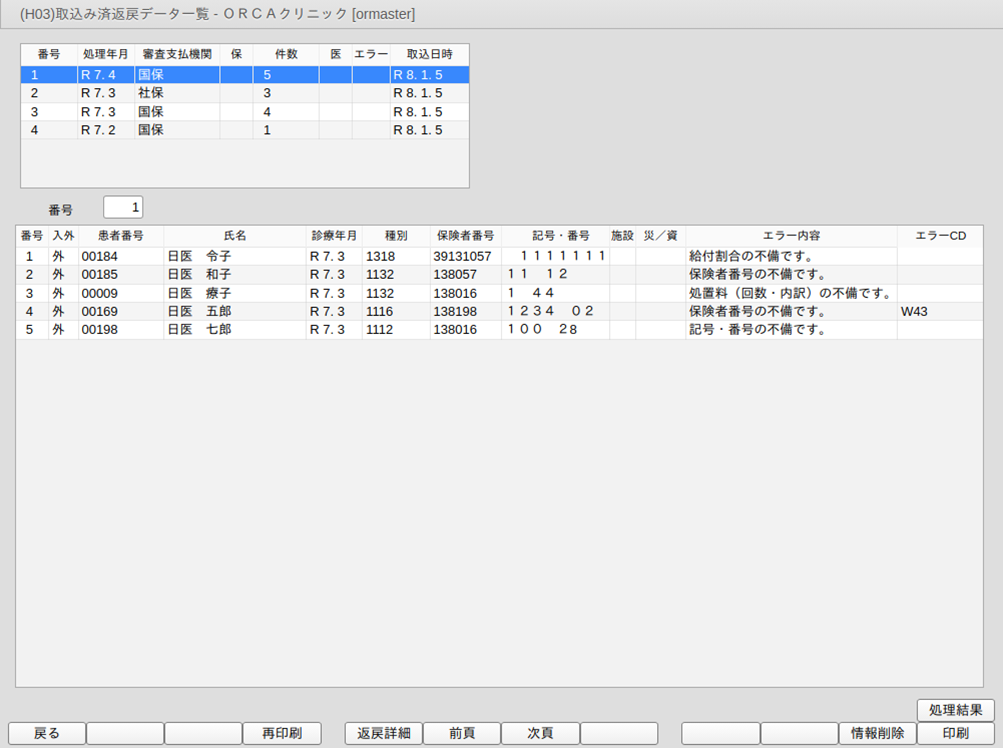Select patient 日医 和子 row
The height and width of the screenshot is (748, 1003).
point(498,275)
